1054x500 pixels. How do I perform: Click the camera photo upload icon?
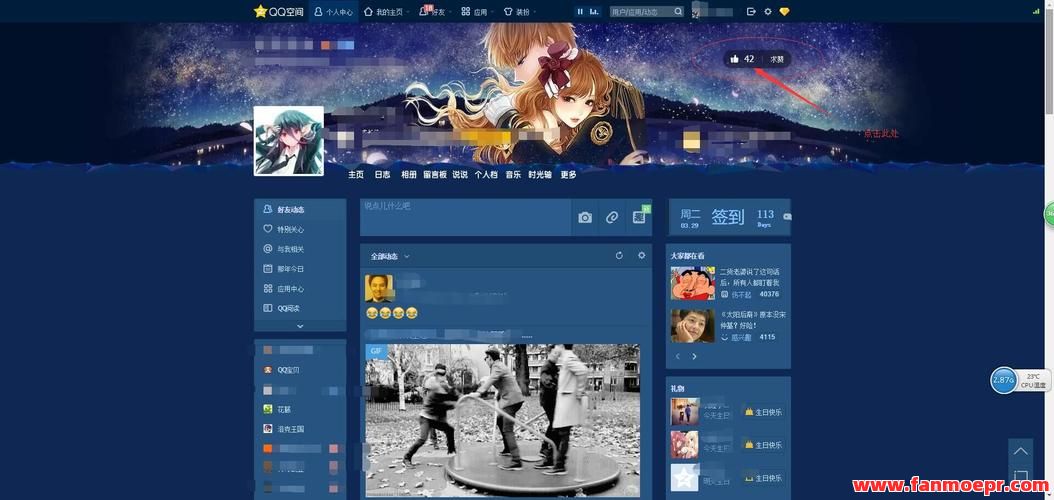click(585, 217)
